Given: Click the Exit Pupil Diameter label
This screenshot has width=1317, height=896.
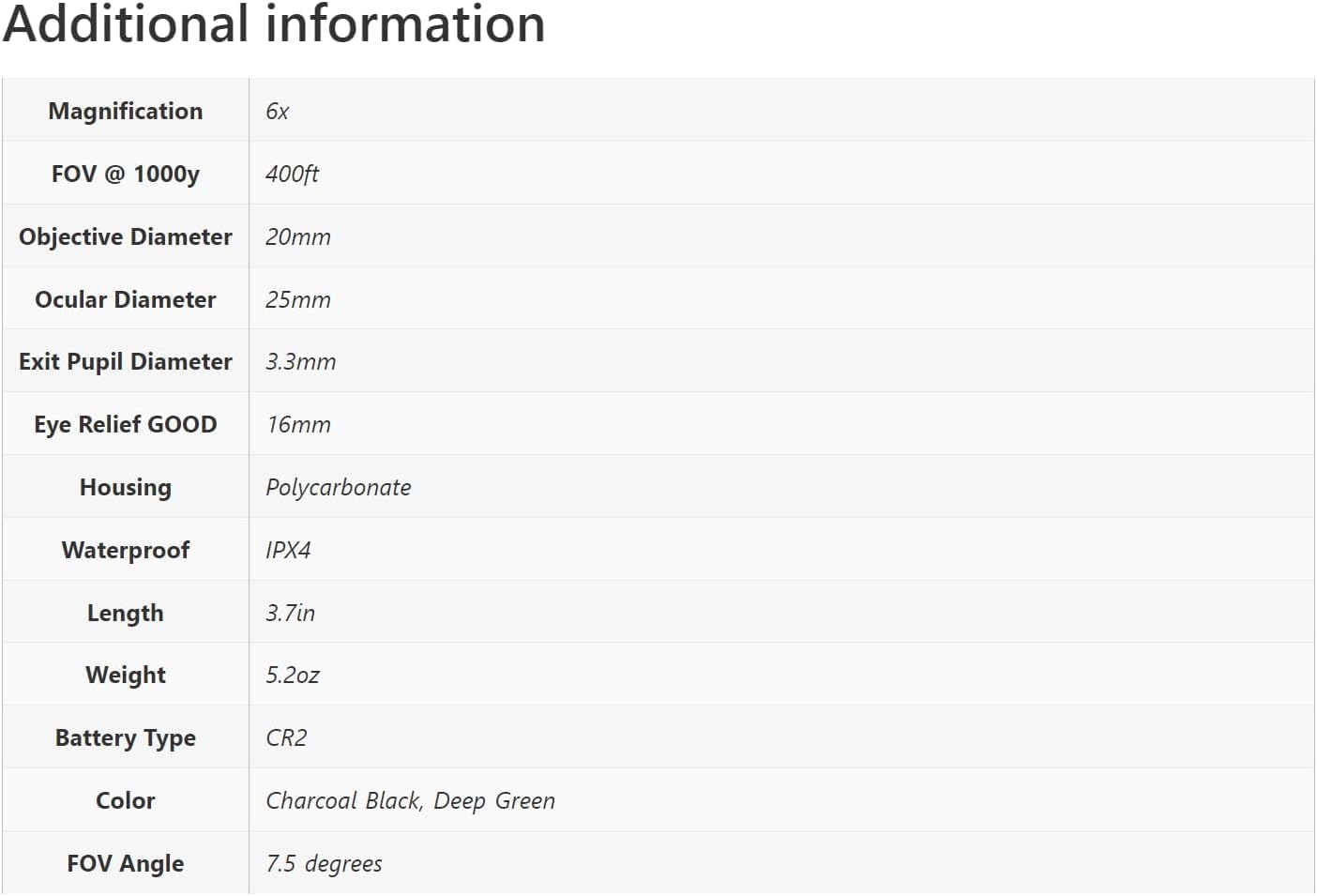Looking at the screenshot, I should click(126, 361).
